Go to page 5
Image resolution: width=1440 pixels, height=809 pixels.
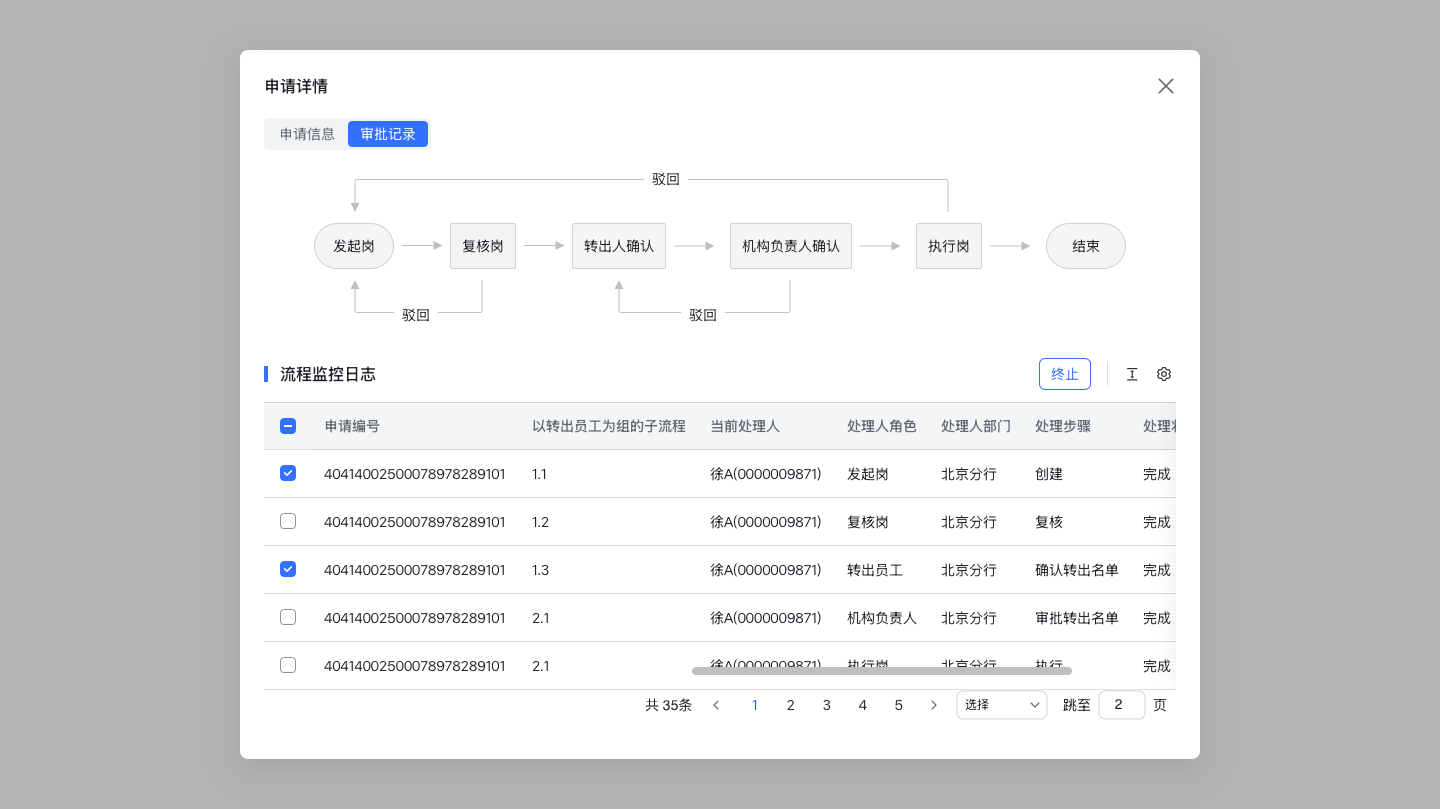(899, 705)
